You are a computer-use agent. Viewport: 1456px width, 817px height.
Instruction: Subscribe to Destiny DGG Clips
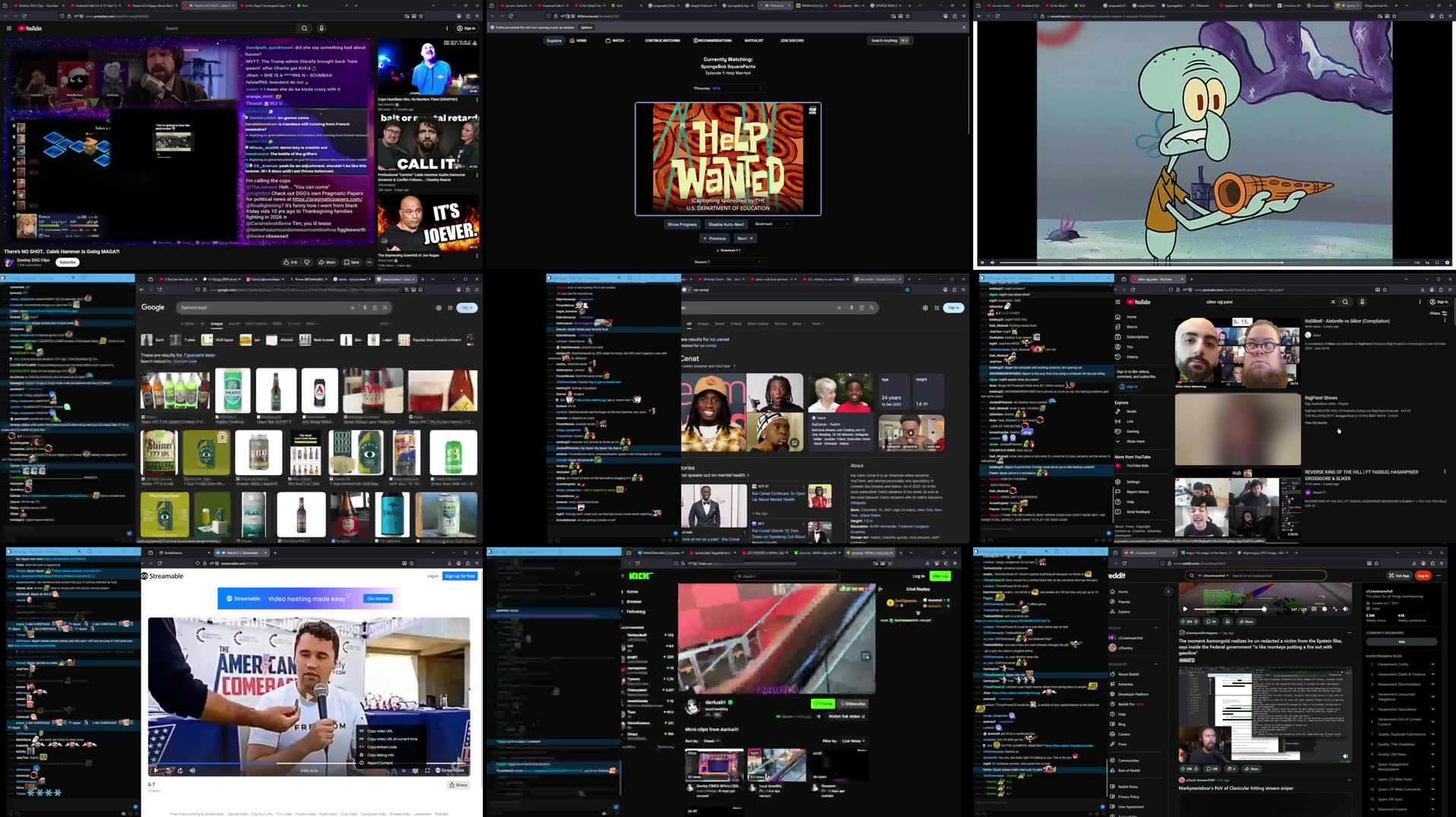68,262
